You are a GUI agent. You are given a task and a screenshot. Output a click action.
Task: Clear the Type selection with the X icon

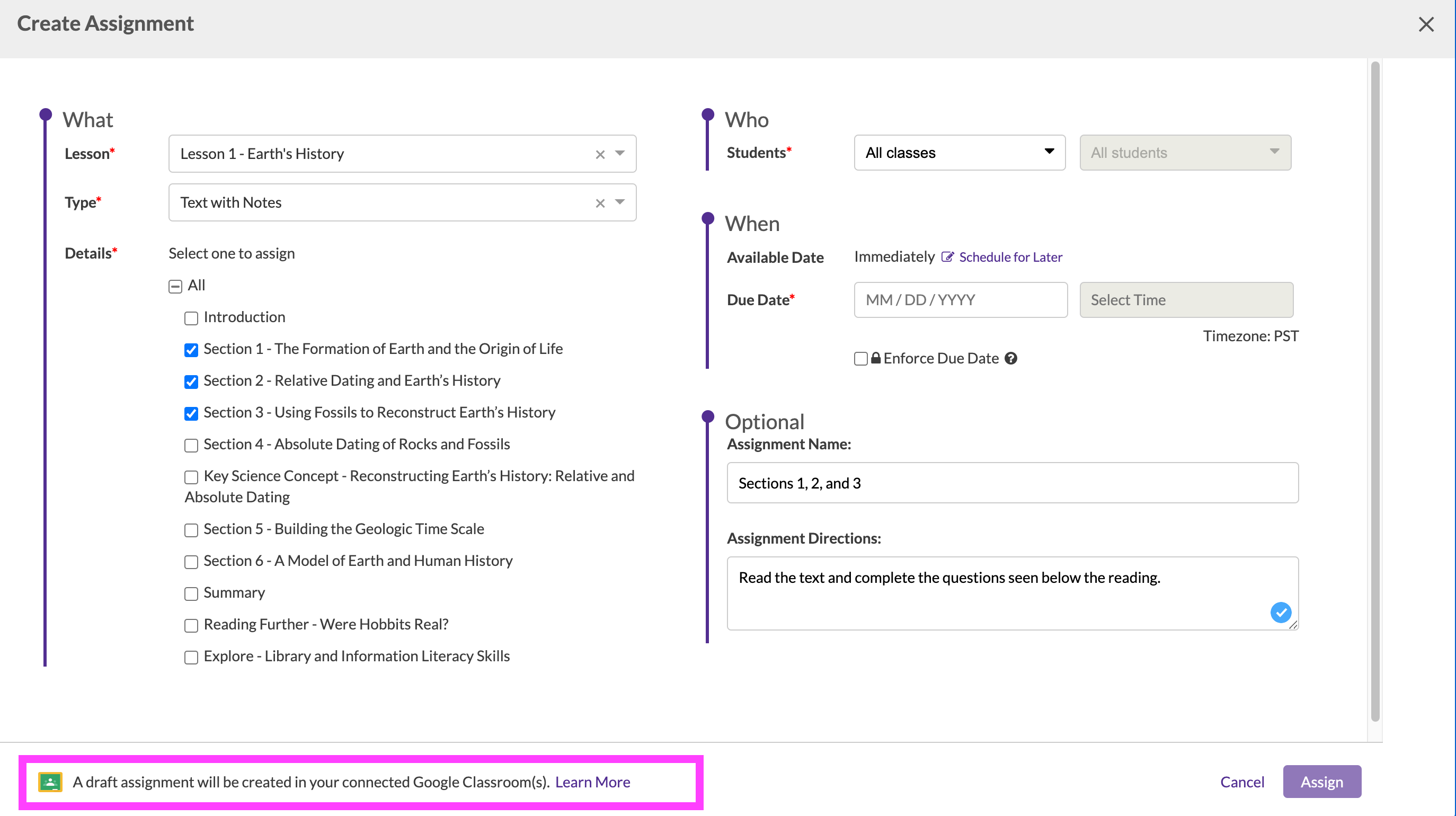click(600, 202)
